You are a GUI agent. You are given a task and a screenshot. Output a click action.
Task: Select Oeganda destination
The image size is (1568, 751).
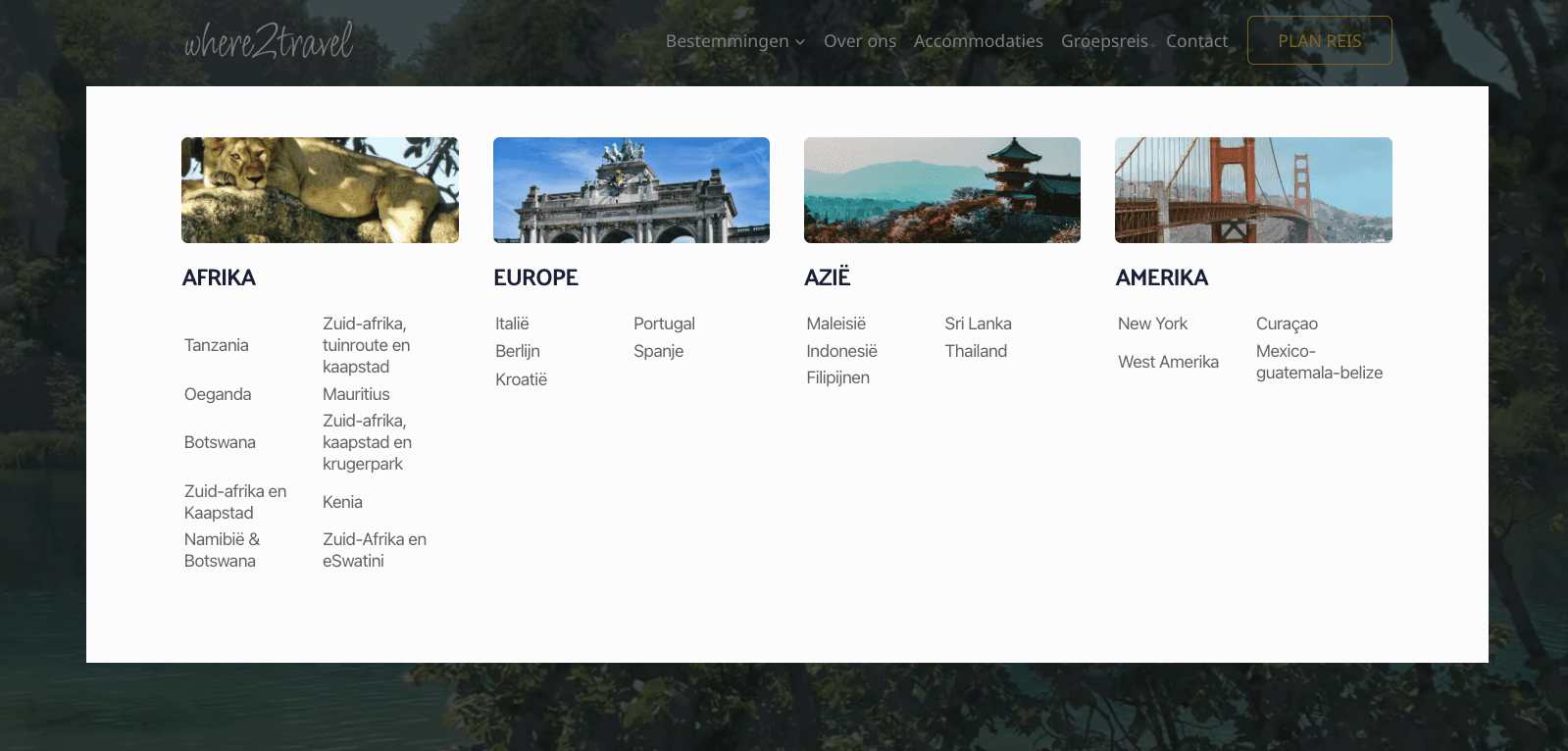[218, 394]
